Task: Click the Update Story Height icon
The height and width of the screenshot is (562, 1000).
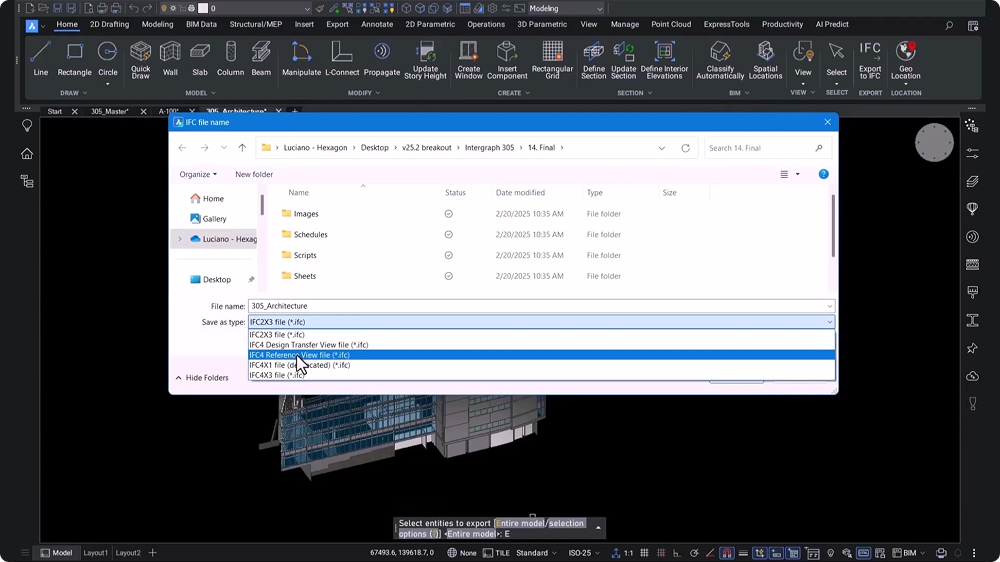Action: [425, 60]
